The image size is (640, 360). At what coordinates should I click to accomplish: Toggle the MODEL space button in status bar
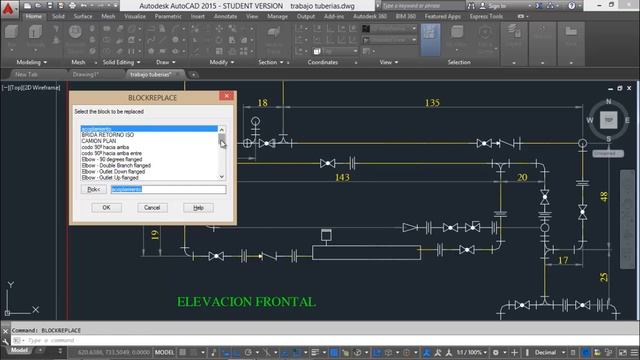[164, 352]
